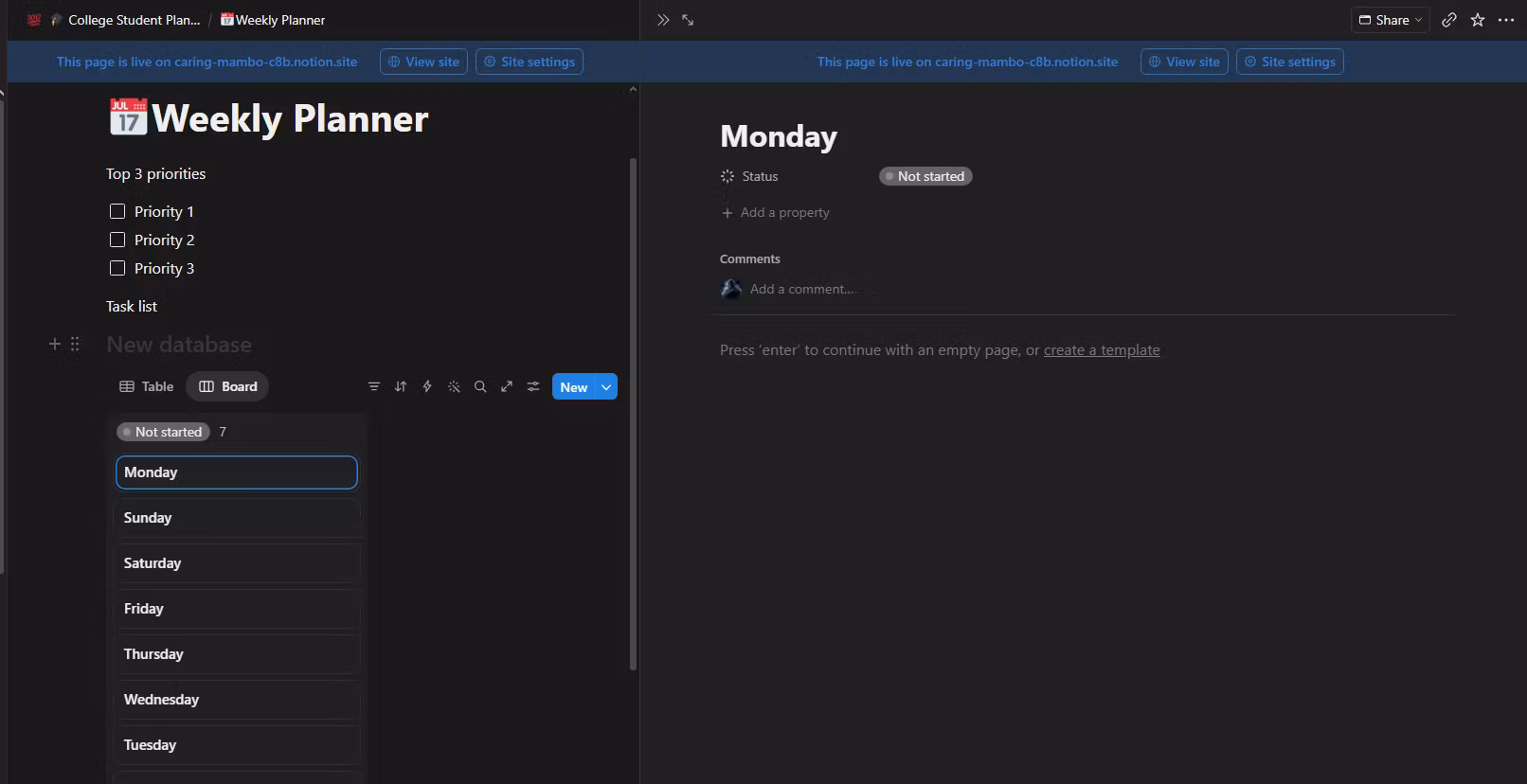Viewport: 1527px width, 784px height.
Task: Open the Share dropdown menu
Action: [x=1390, y=20]
